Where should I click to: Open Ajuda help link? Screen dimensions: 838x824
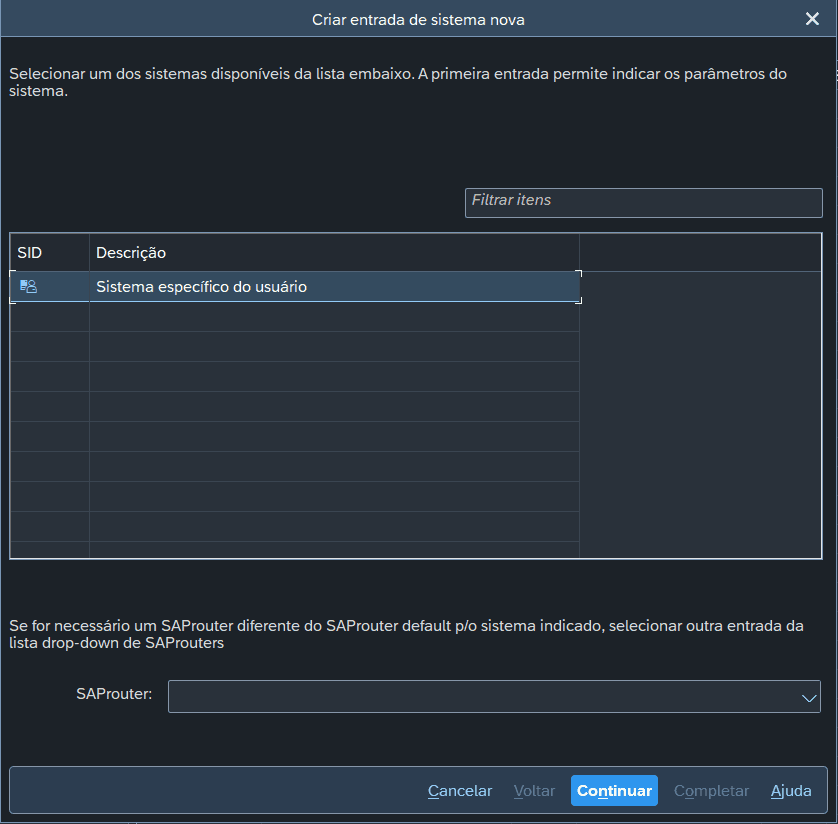(x=791, y=790)
